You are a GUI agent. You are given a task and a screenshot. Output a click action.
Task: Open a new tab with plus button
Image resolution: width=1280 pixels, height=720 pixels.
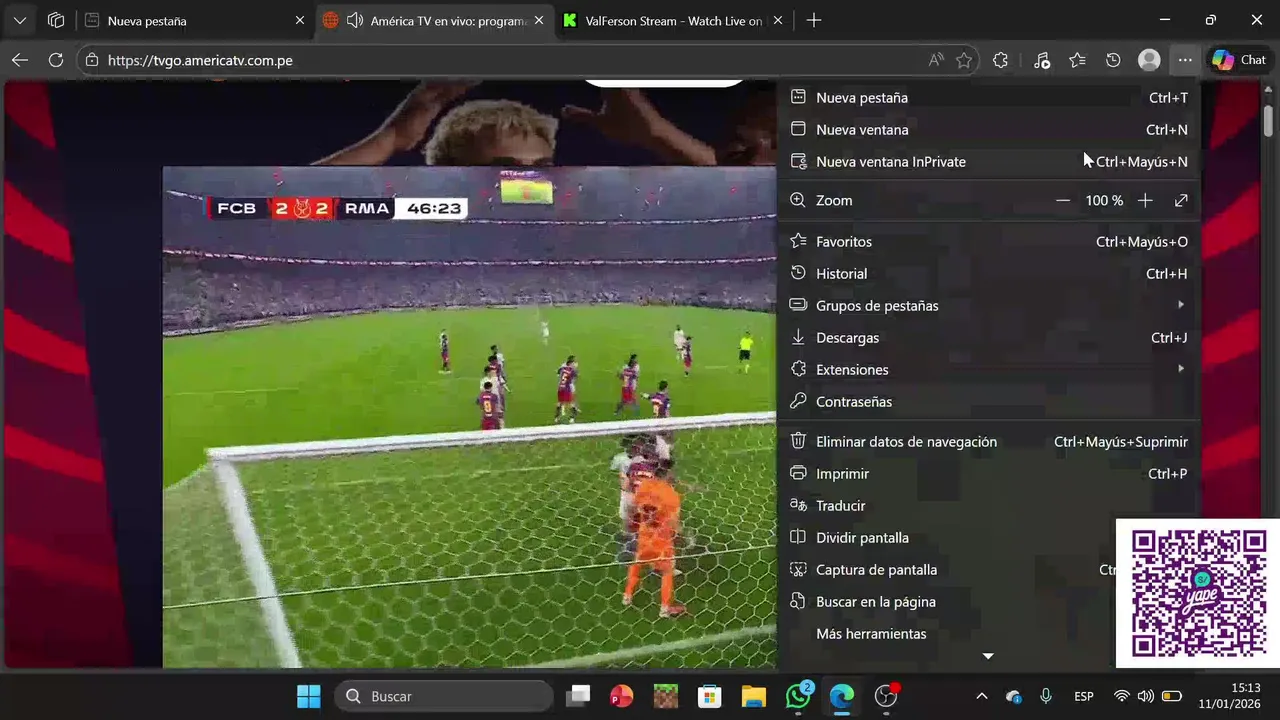(814, 20)
